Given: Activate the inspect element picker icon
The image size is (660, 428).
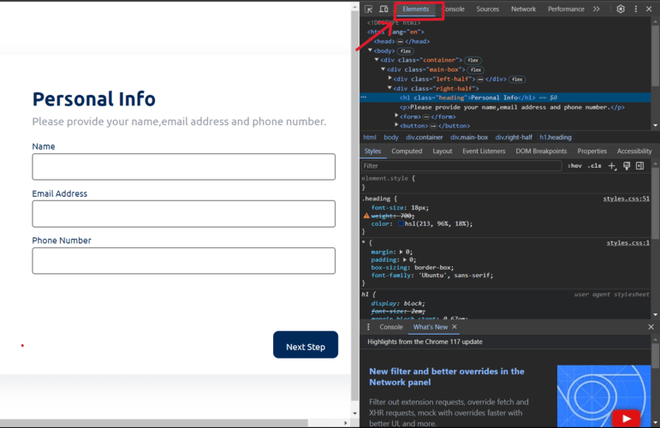Looking at the screenshot, I should coord(369,9).
